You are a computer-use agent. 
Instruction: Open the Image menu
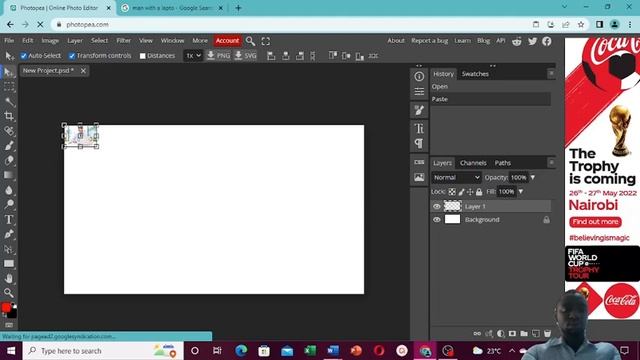[50, 41]
